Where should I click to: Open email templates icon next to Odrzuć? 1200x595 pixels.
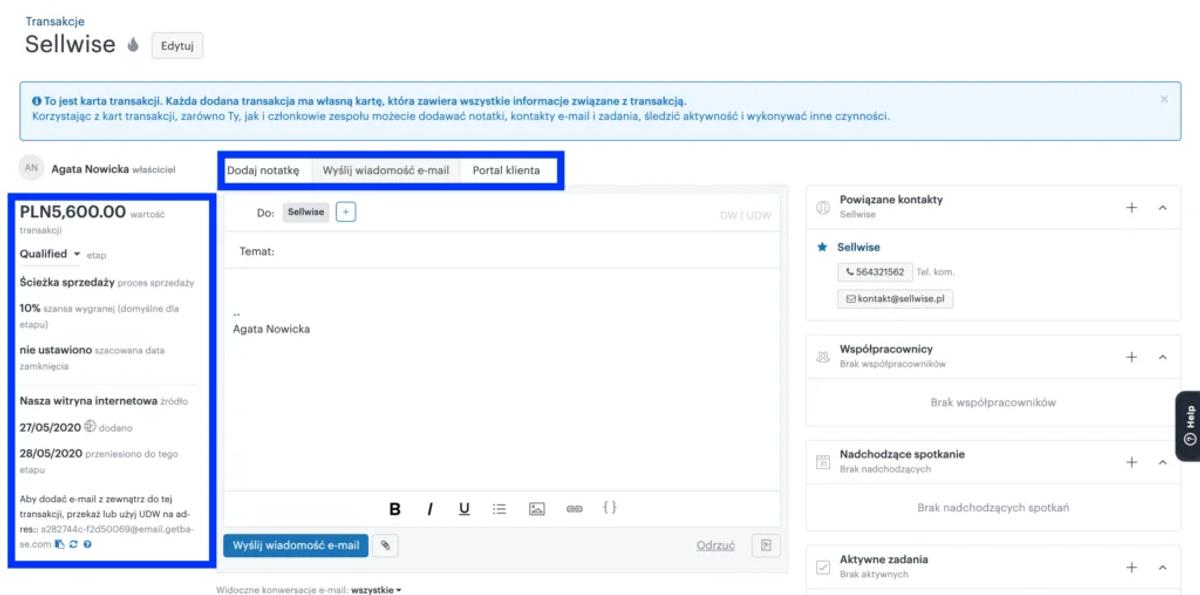766,545
